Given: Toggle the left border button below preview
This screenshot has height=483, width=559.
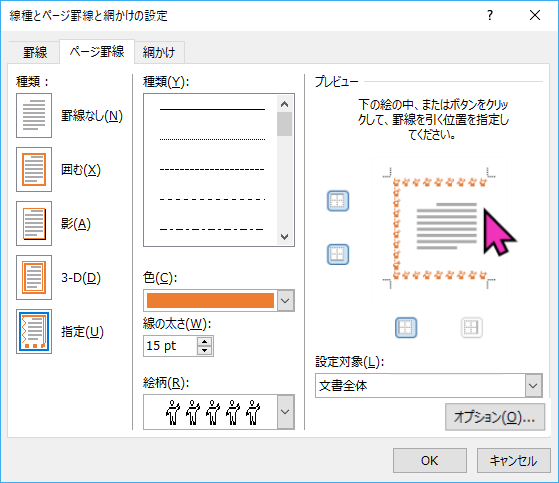Looking at the screenshot, I should tap(406, 328).
